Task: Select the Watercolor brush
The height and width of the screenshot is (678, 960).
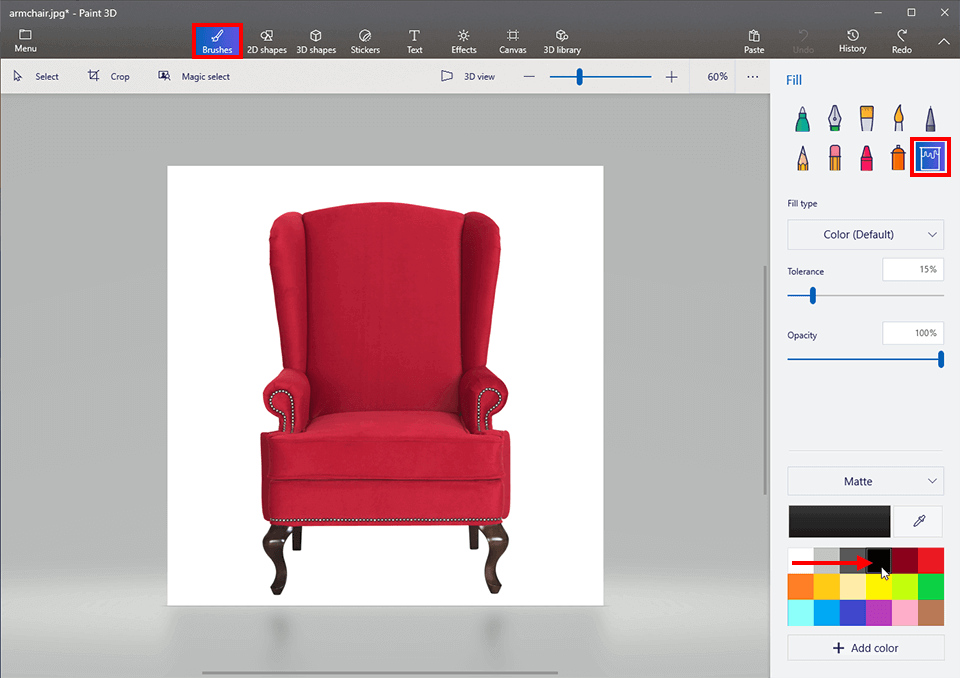Action: click(x=898, y=118)
